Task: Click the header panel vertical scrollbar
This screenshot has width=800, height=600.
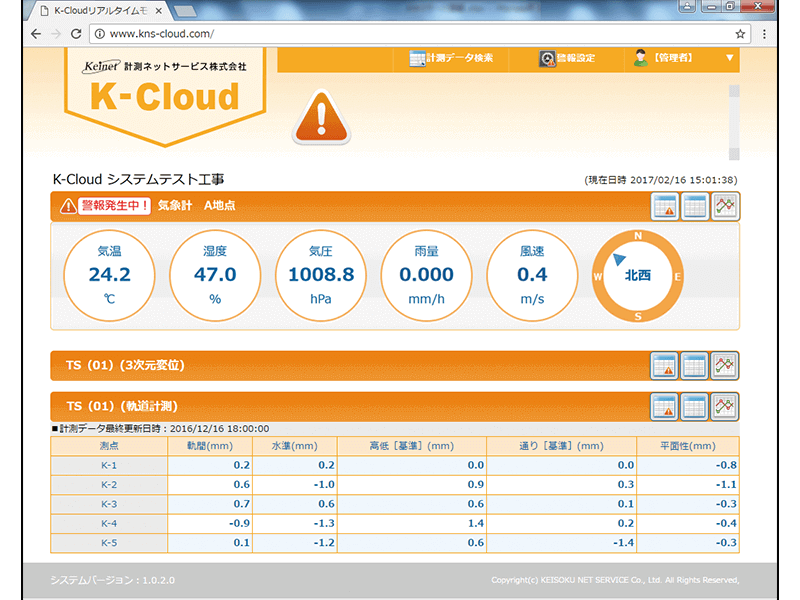Action: tap(734, 122)
